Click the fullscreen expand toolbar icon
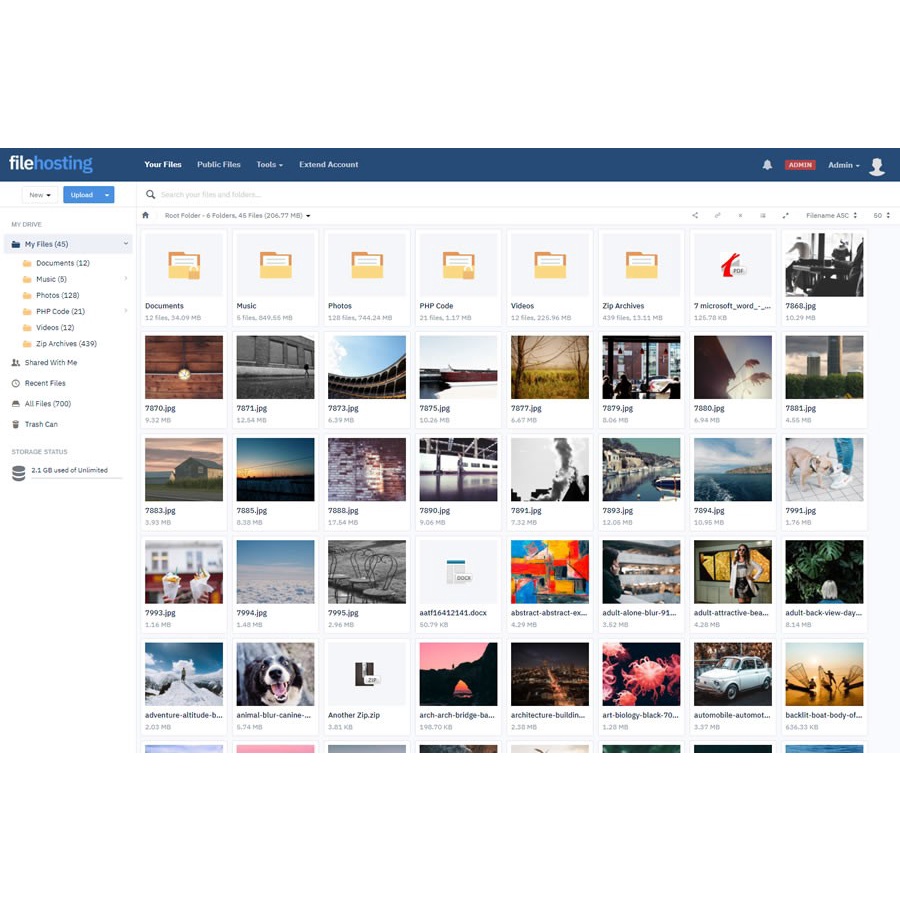 click(x=786, y=215)
